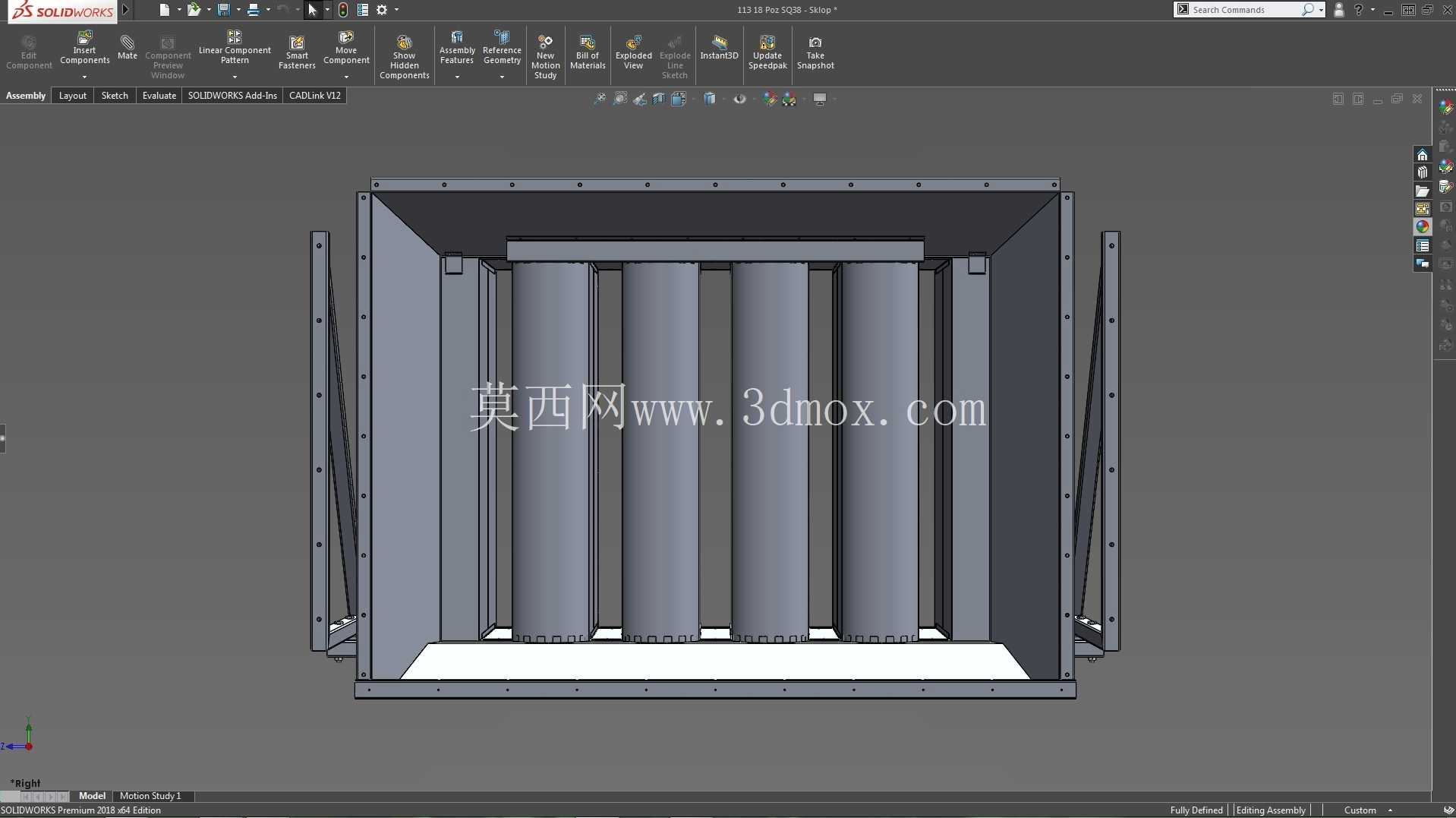This screenshot has height=818, width=1456.
Task: Click Smart Fasteners tool
Action: click(x=297, y=52)
